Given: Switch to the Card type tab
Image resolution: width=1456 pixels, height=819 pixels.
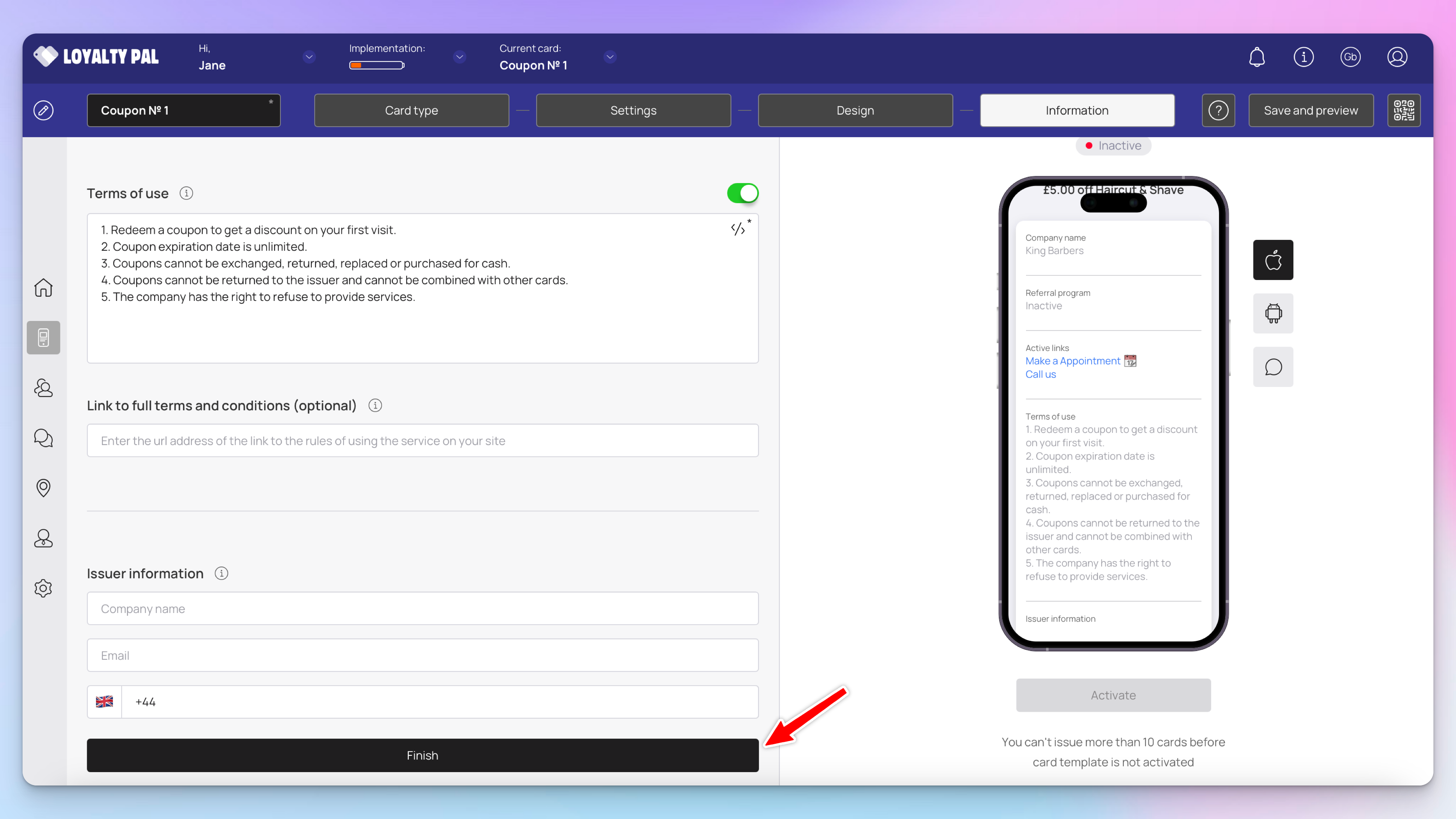Looking at the screenshot, I should [411, 110].
